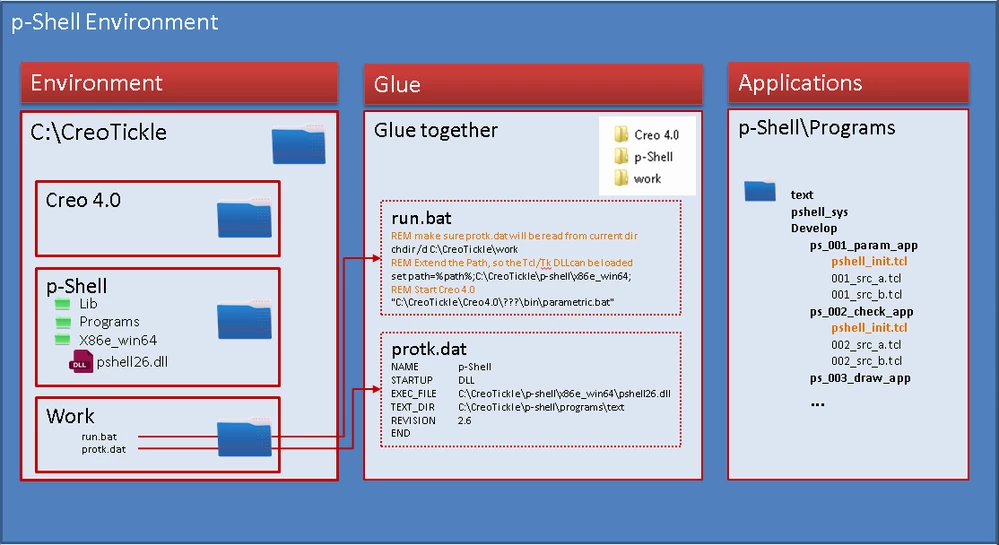Click the p-Shell\Programs heading
The width and height of the screenshot is (999, 545).
click(x=816, y=128)
